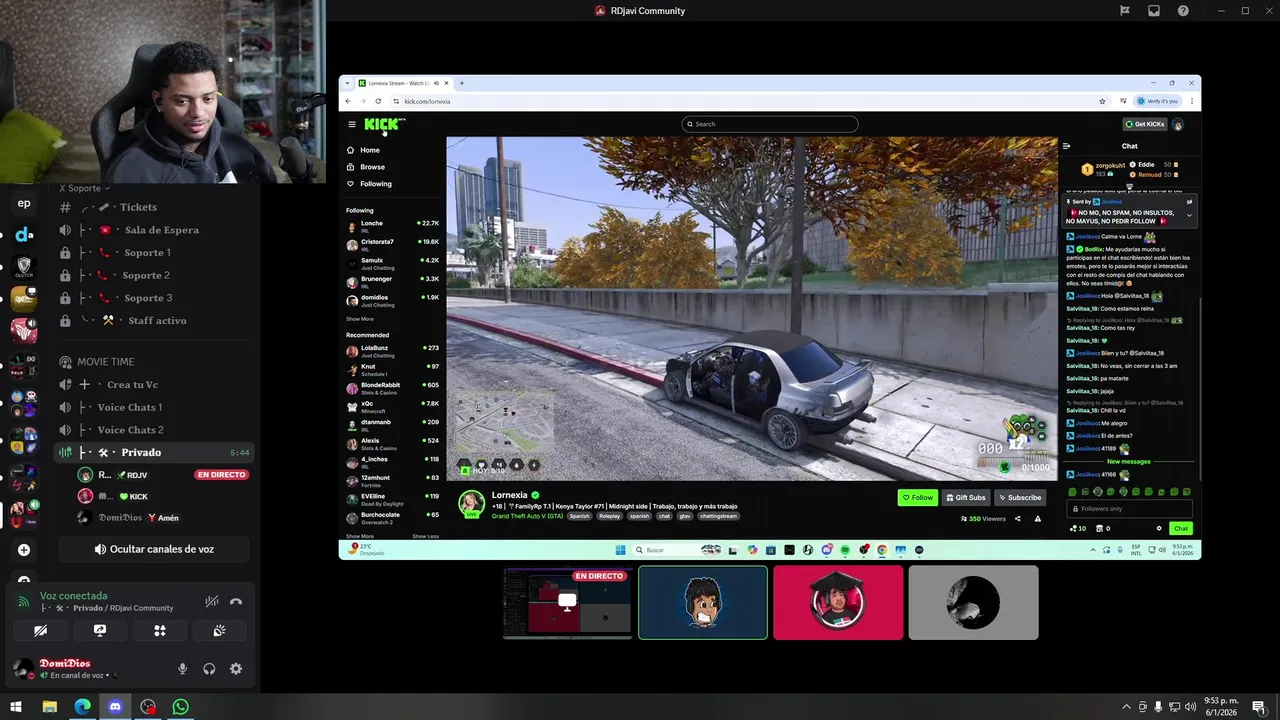
Task: Join the Voice Chats 2 channel
Action: [x=153, y=430]
